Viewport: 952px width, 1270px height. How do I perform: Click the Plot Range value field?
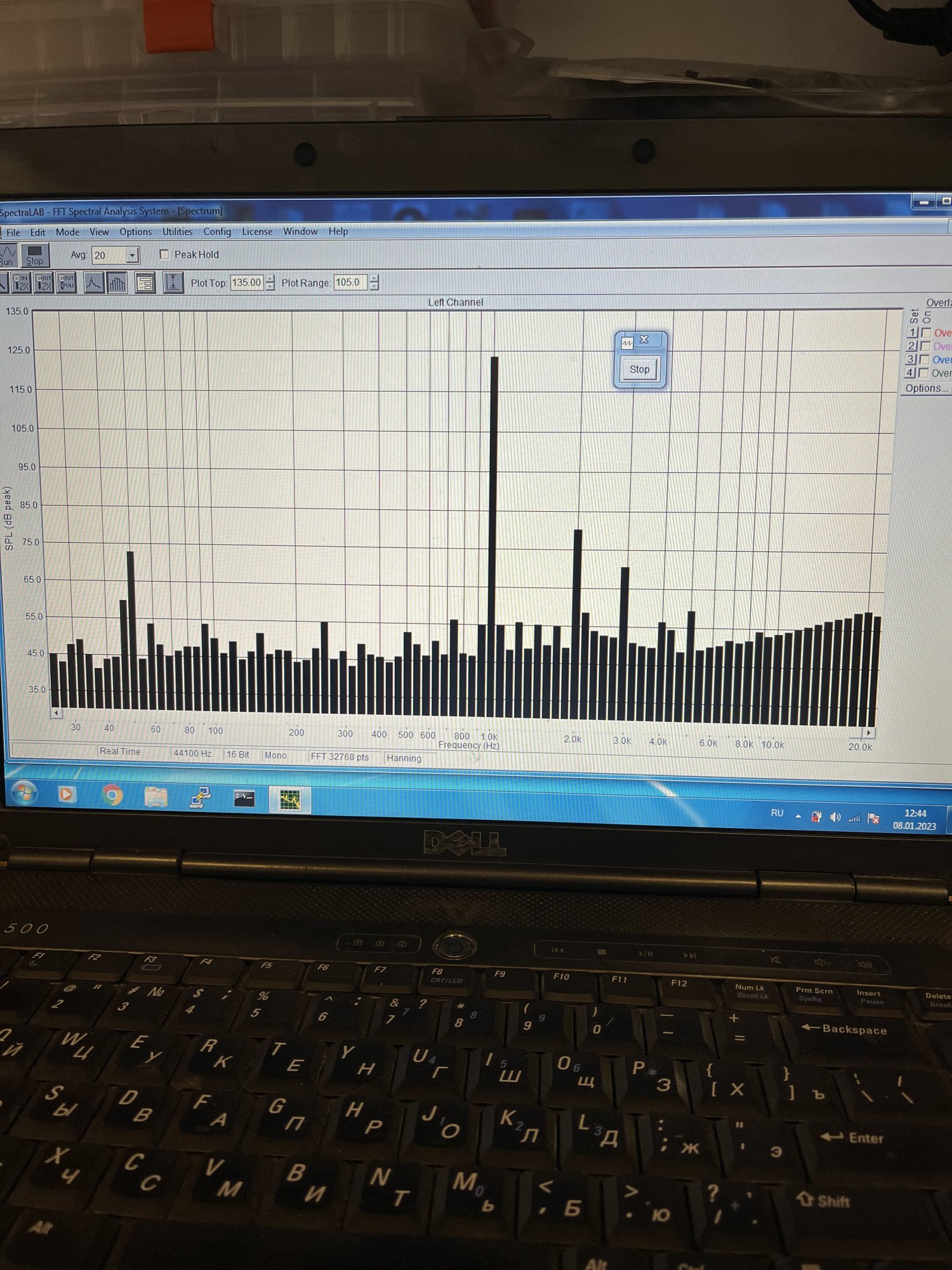351,283
